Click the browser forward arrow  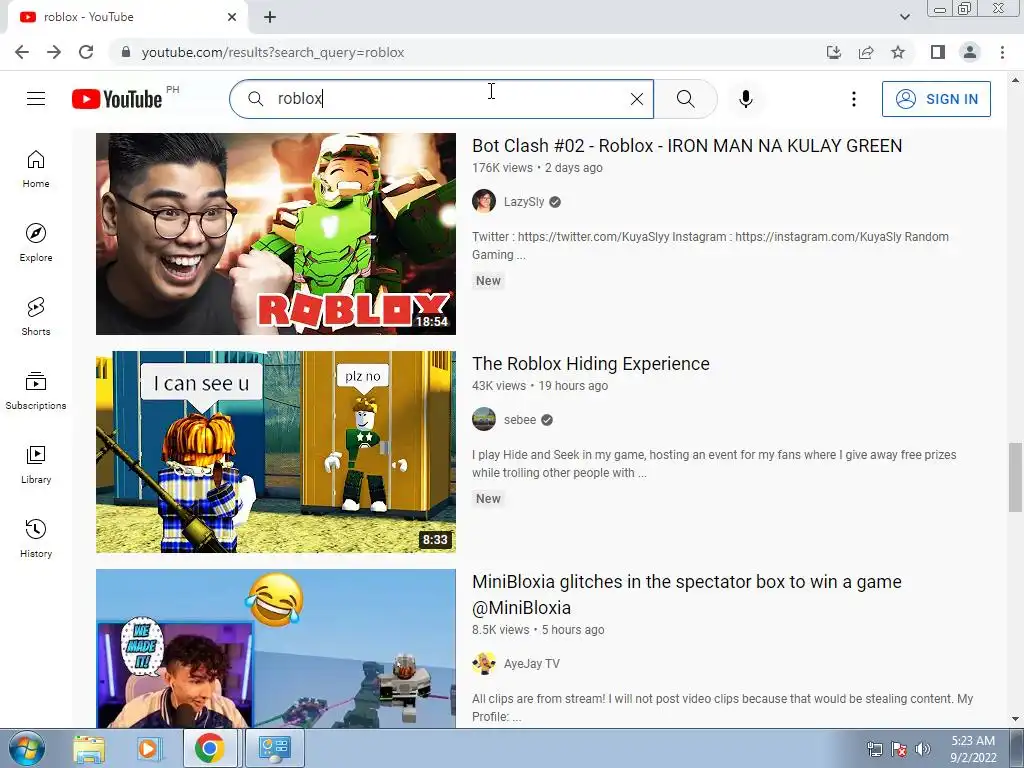click(54, 52)
